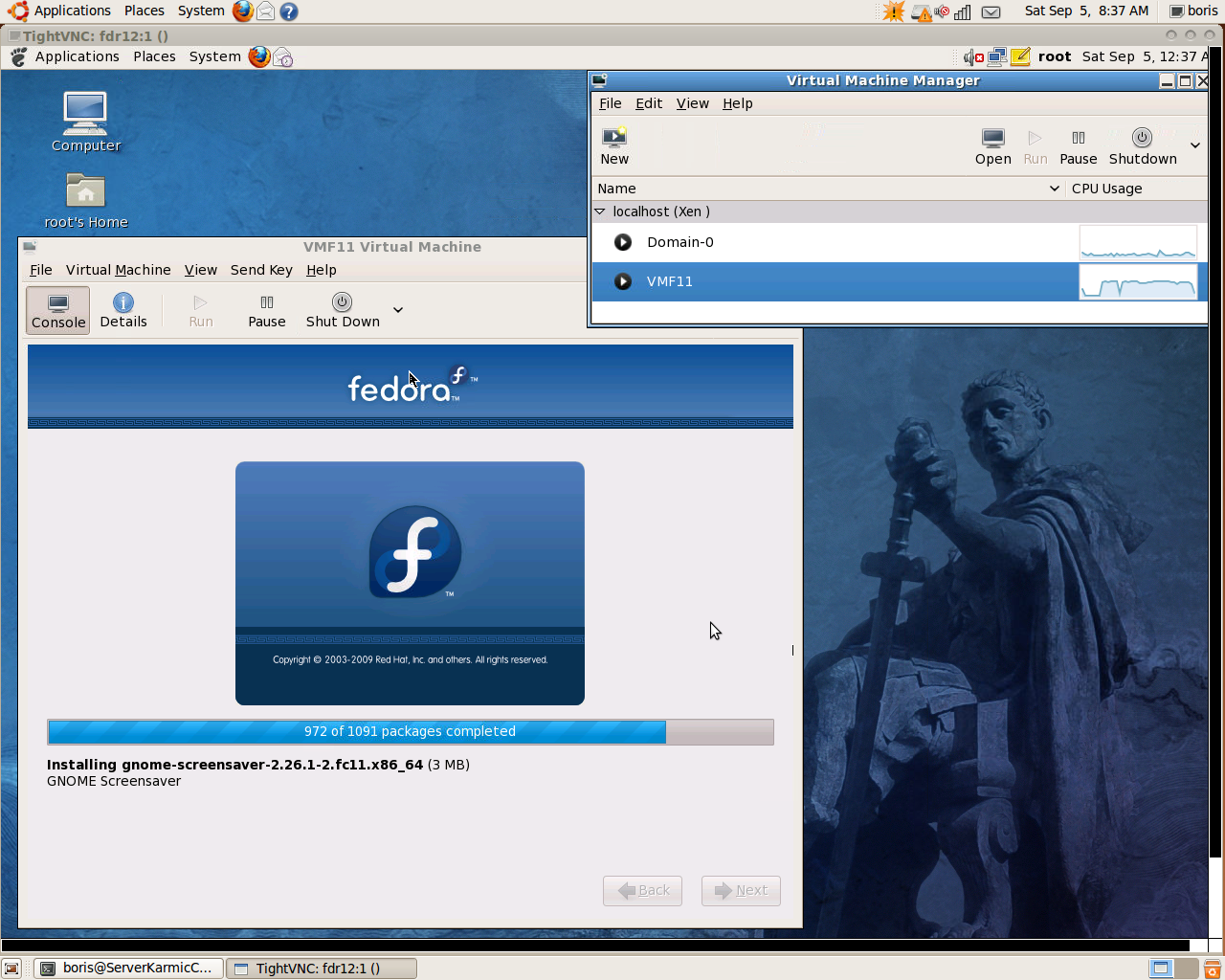
Task: Open the Virtual Machine menu in VMF11
Action: [x=119, y=270]
